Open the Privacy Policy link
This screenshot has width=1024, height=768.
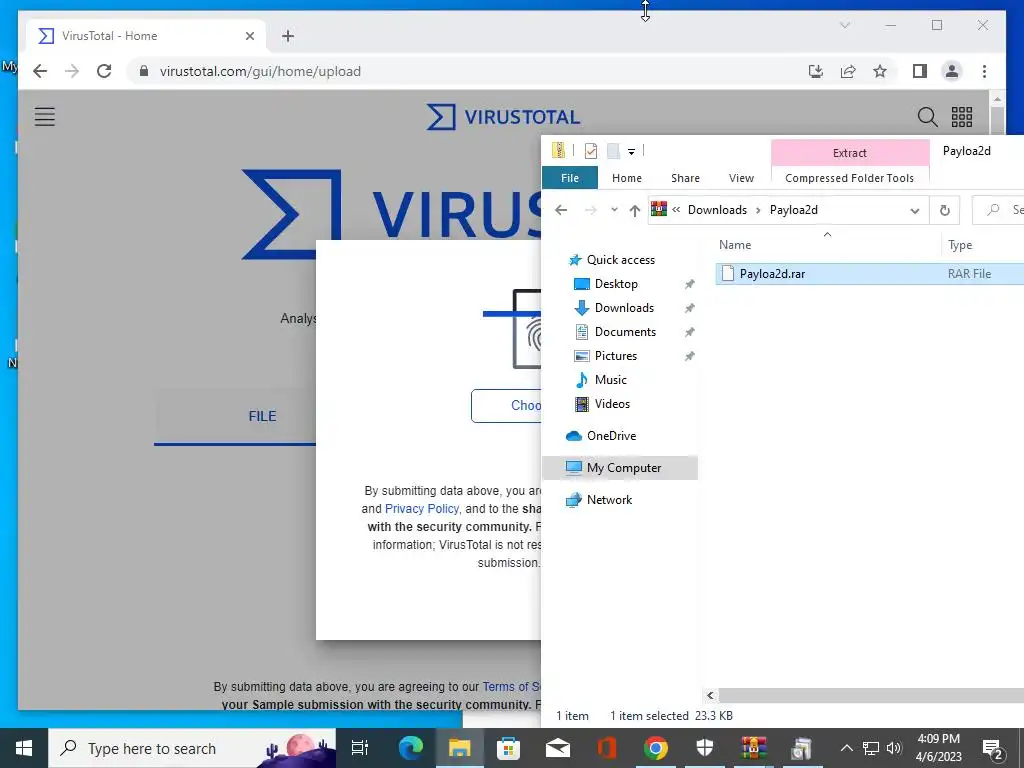coord(422,509)
